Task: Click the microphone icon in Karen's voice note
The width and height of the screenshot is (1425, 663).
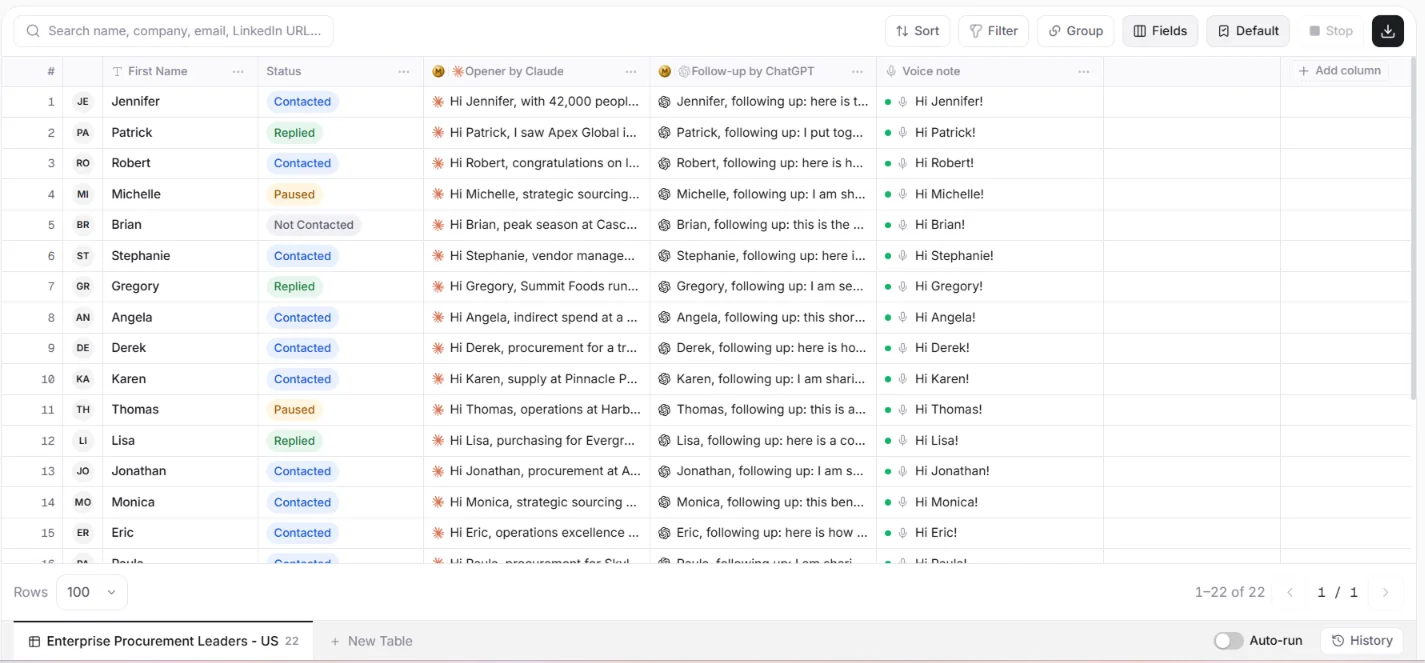Action: (x=902, y=379)
